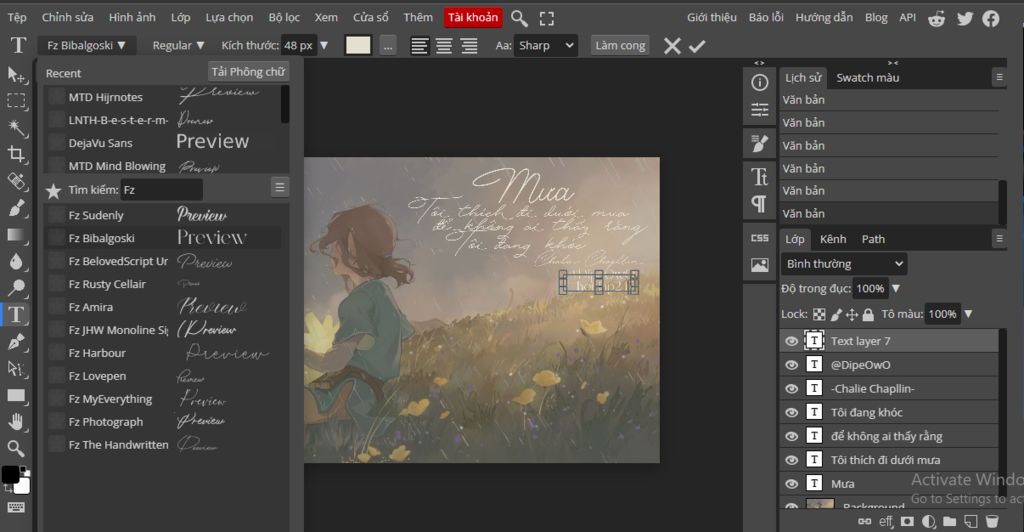Select the Magic Wand tool
The image size is (1024, 532).
click(16, 127)
